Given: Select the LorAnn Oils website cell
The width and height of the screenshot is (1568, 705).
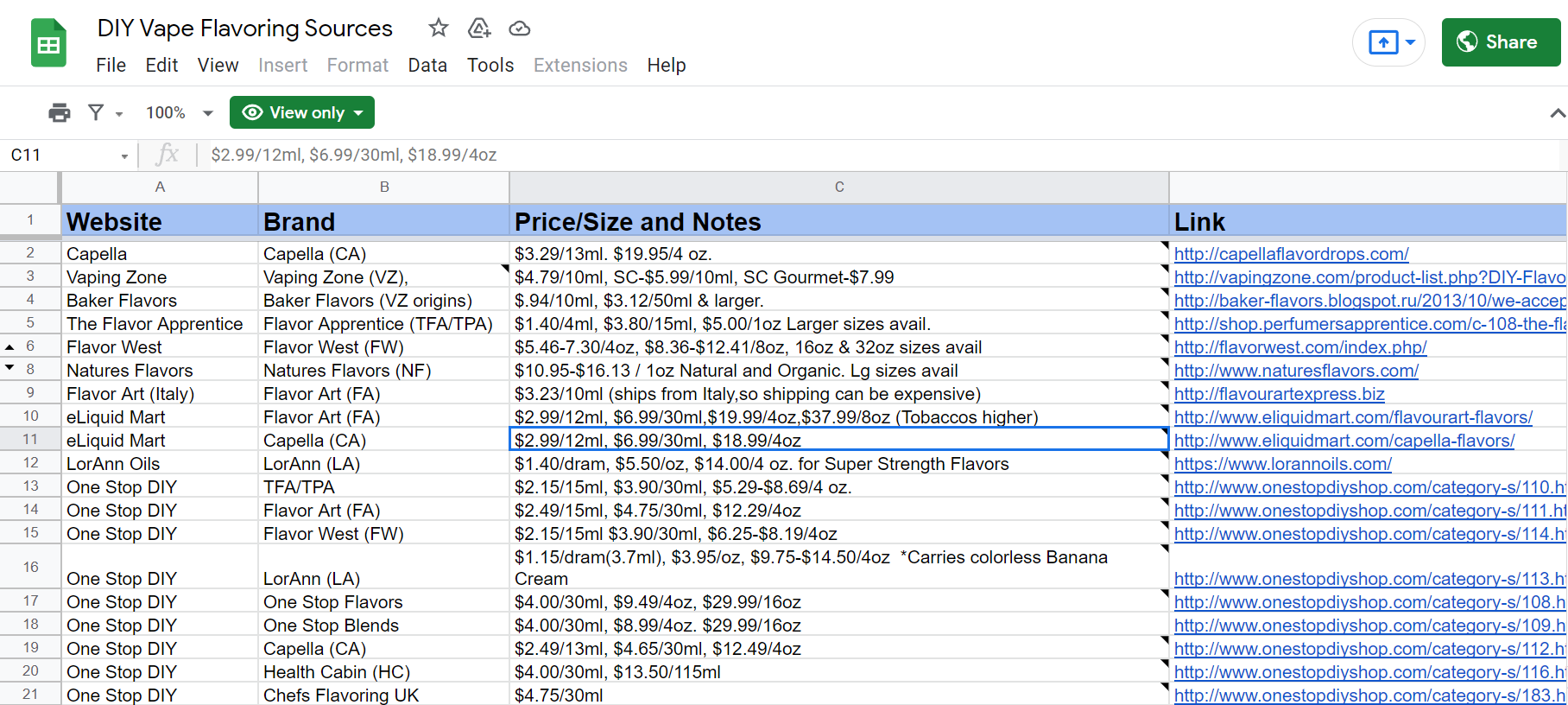Looking at the screenshot, I should coord(160,464).
